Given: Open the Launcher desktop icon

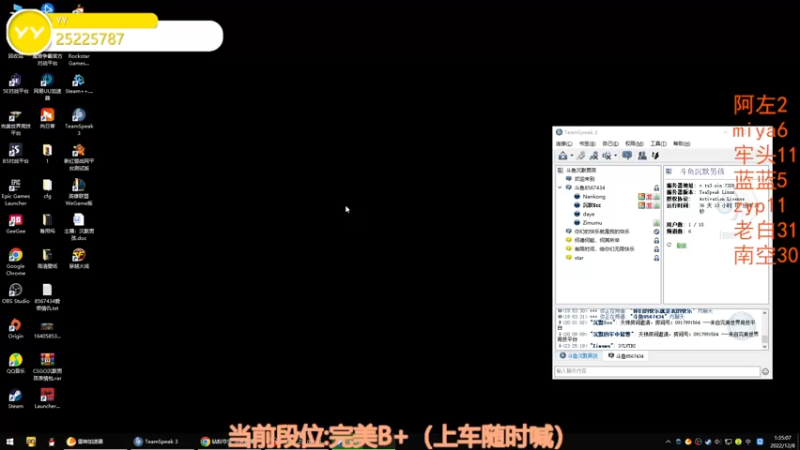Looking at the screenshot, I should pos(47,398).
